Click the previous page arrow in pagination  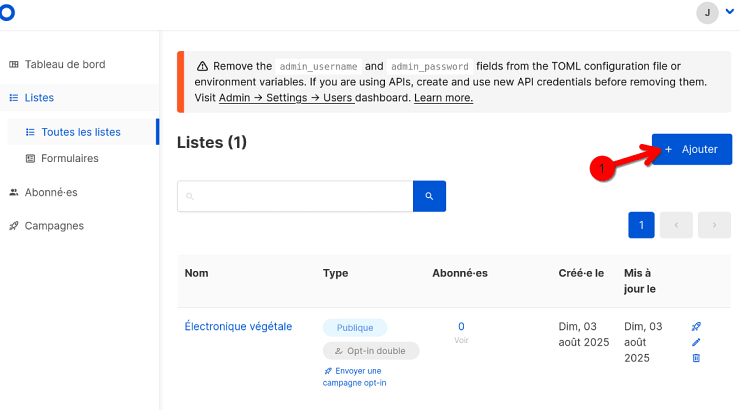(676, 226)
